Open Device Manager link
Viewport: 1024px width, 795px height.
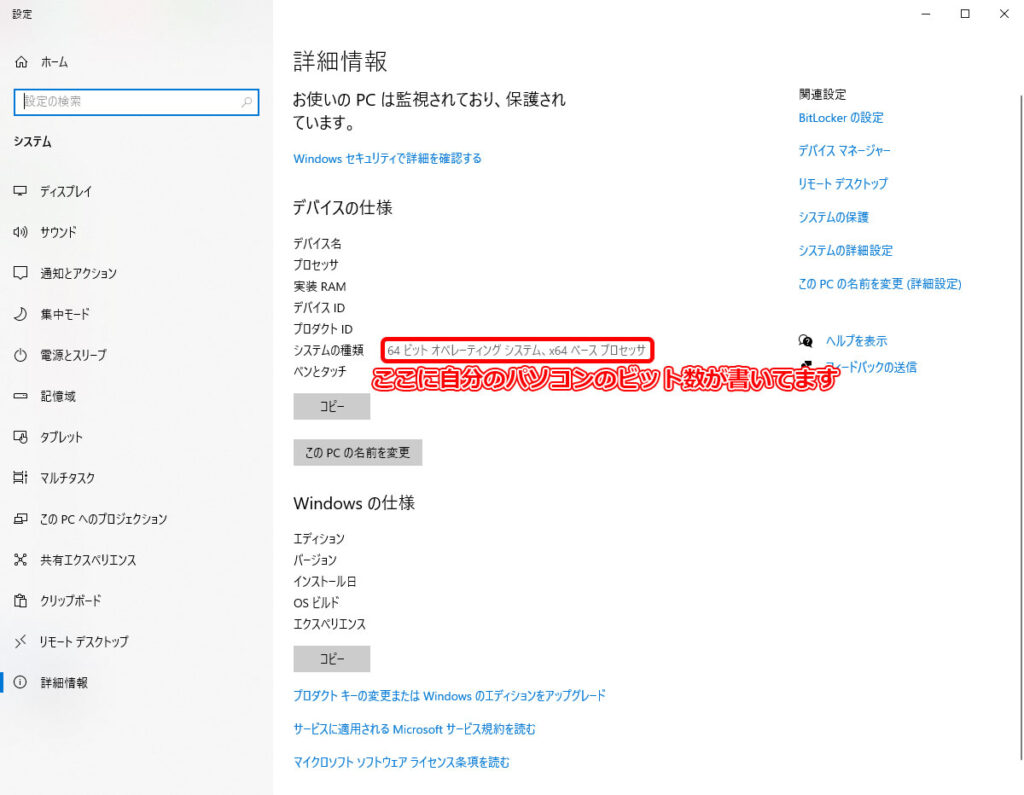point(844,151)
